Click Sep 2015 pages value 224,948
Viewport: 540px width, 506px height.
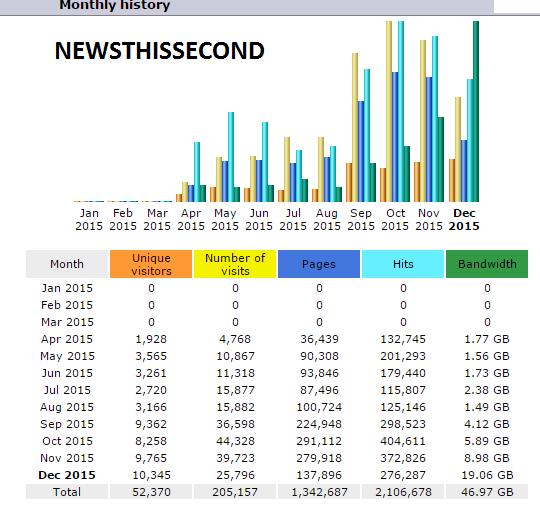tap(319, 424)
